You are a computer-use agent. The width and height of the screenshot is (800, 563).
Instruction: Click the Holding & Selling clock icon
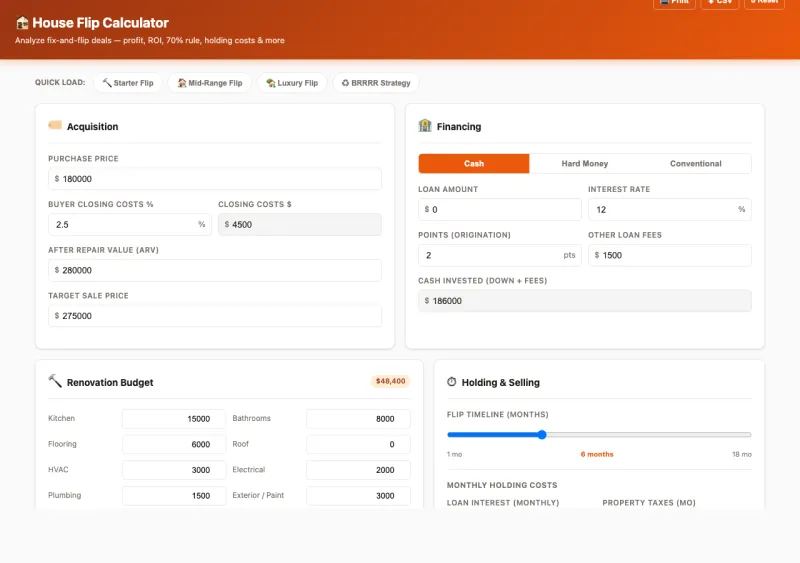452,382
